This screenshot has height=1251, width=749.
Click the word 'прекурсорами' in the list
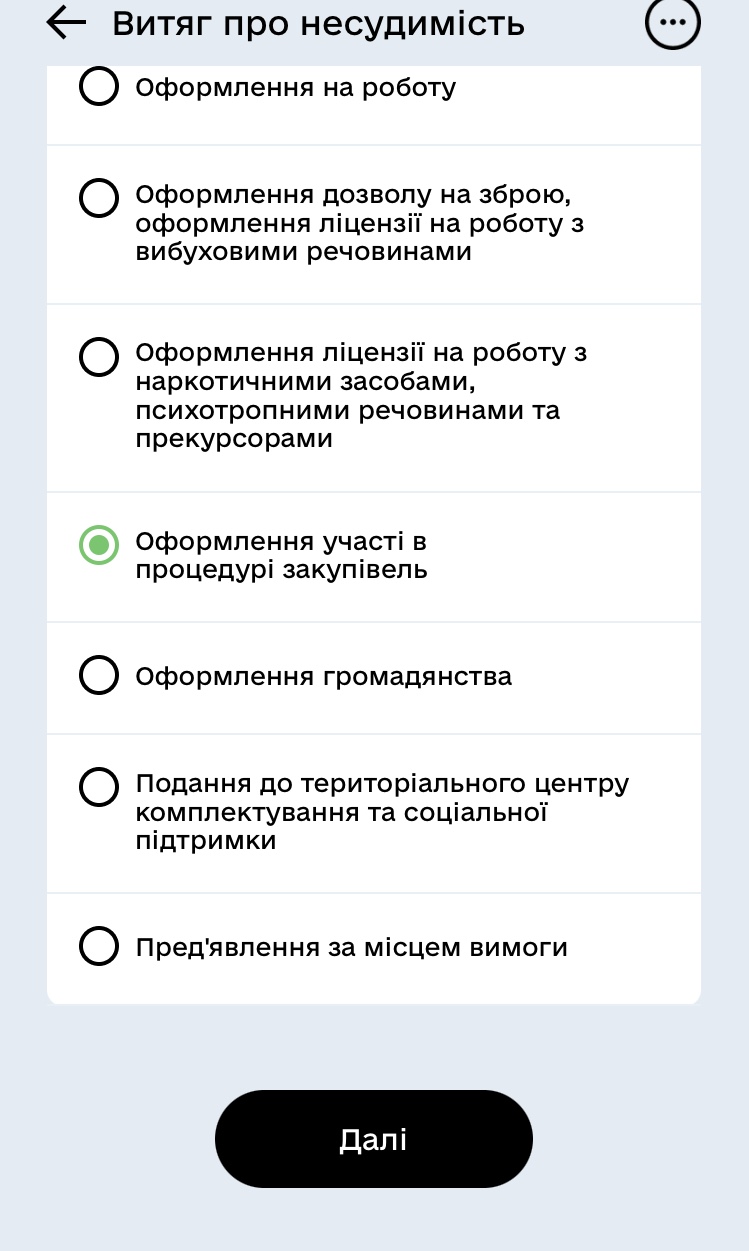point(234,439)
